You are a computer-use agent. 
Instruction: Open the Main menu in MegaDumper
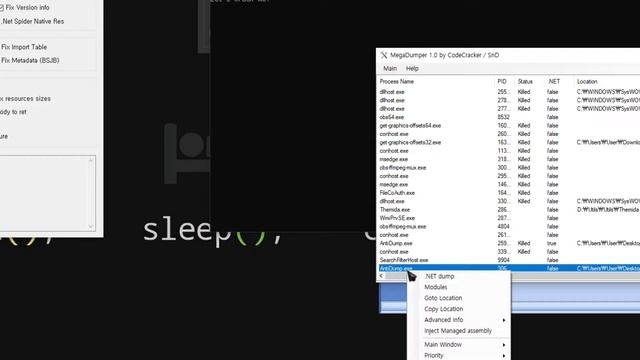pos(390,69)
